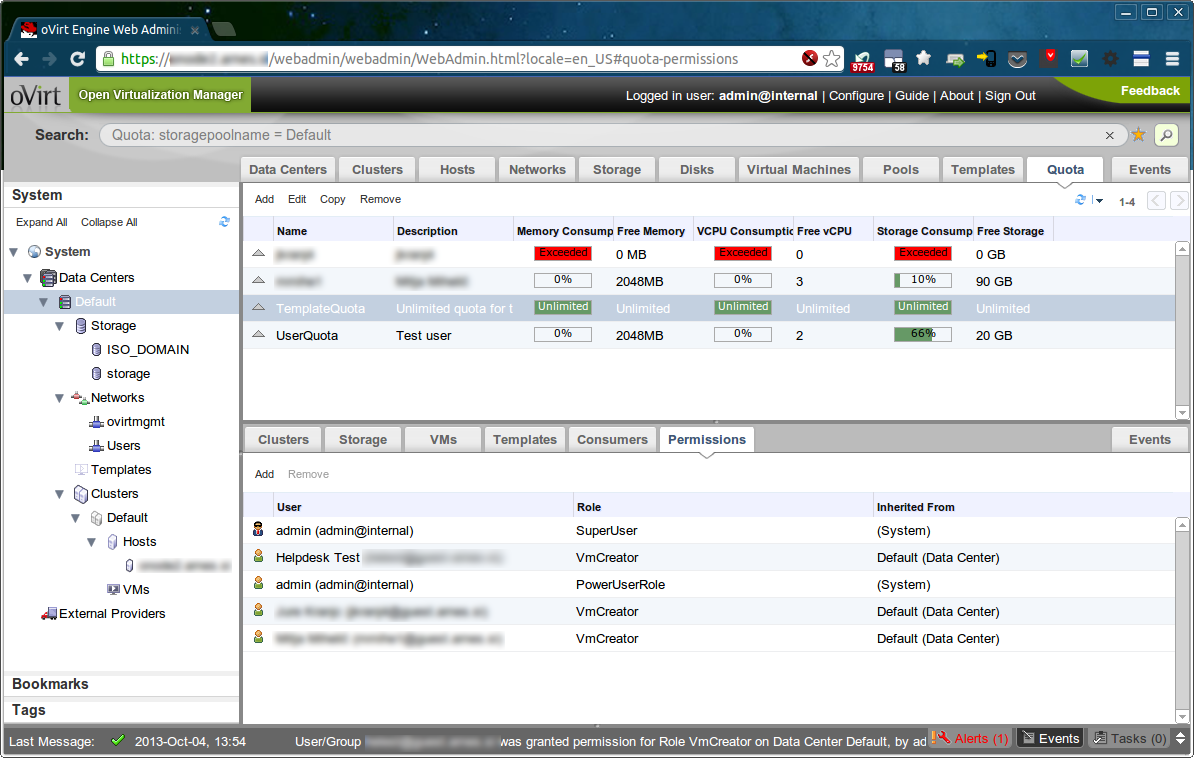Viewport: 1194px width, 758px height.
Task: Click the search magnifier button
Action: 1166,134
